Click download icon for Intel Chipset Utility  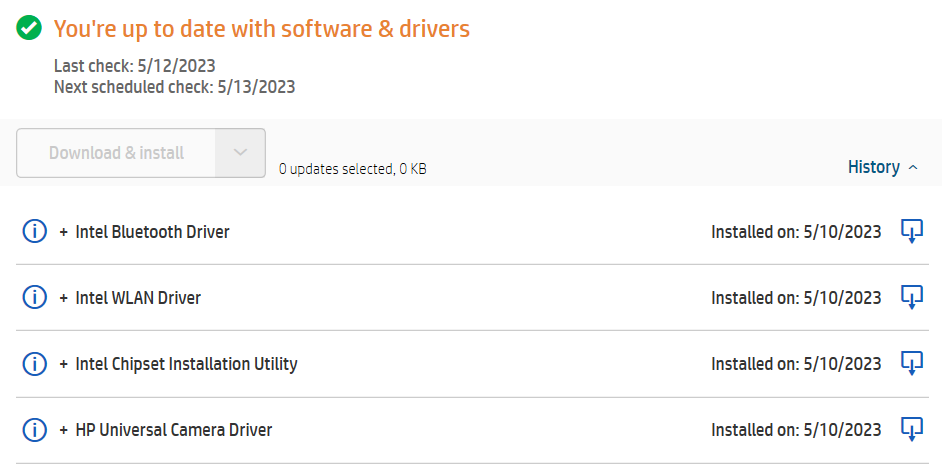(x=911, y=363)
